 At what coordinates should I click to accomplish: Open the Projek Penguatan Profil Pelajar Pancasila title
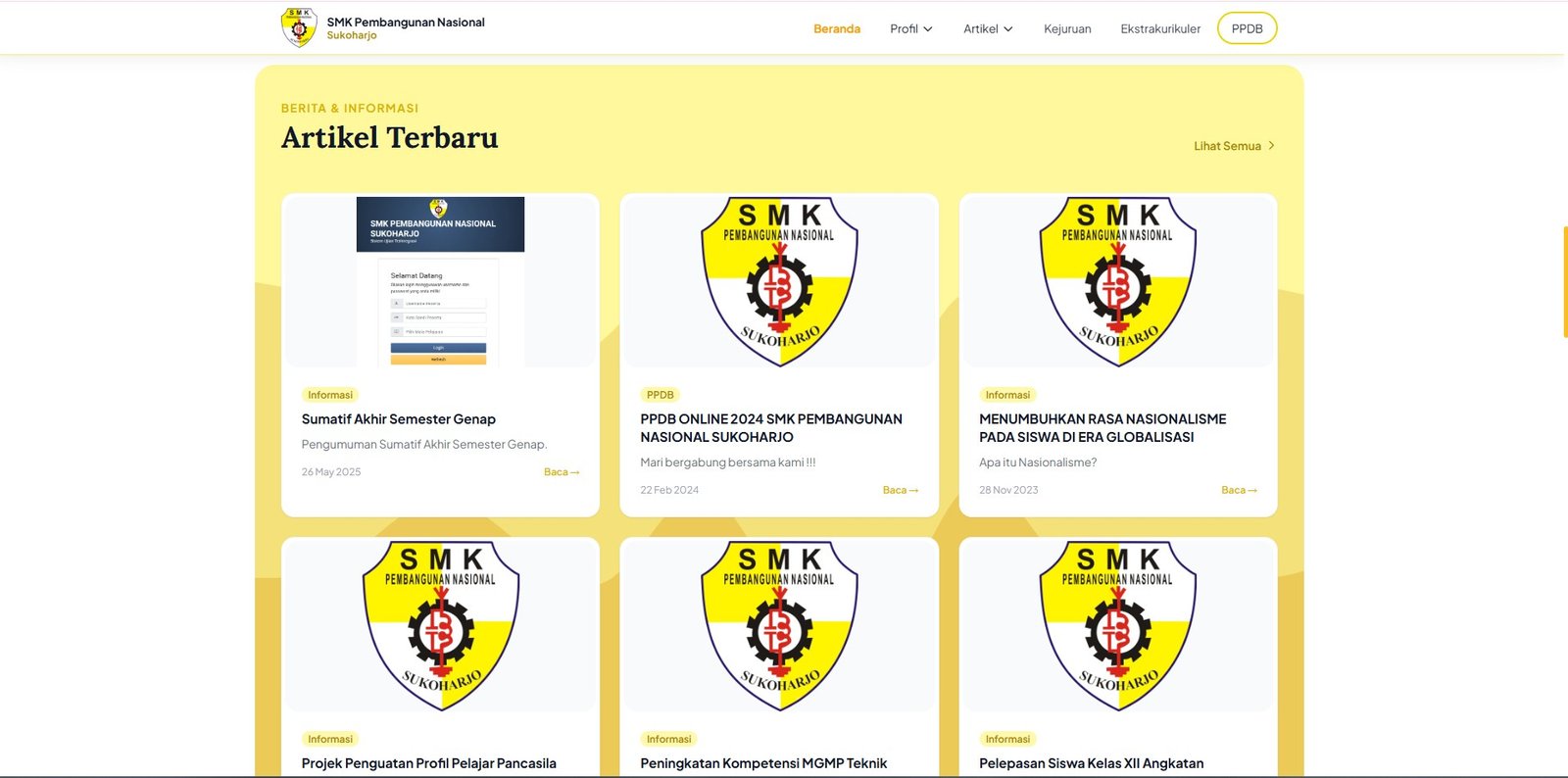[429, 763]
